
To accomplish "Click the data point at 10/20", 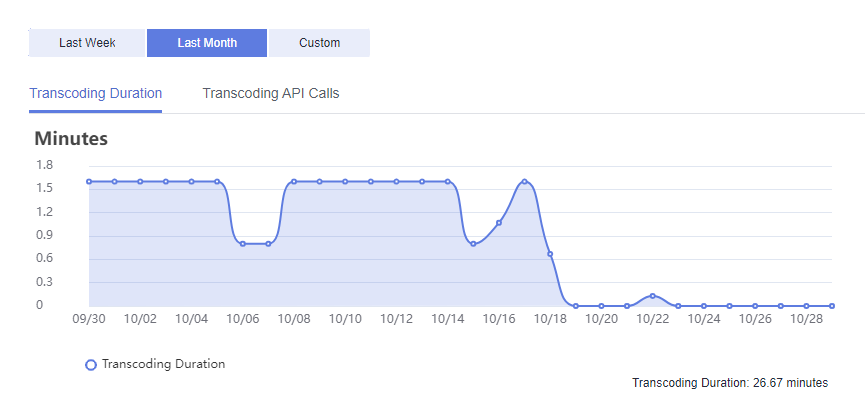I will click(601, 306).
